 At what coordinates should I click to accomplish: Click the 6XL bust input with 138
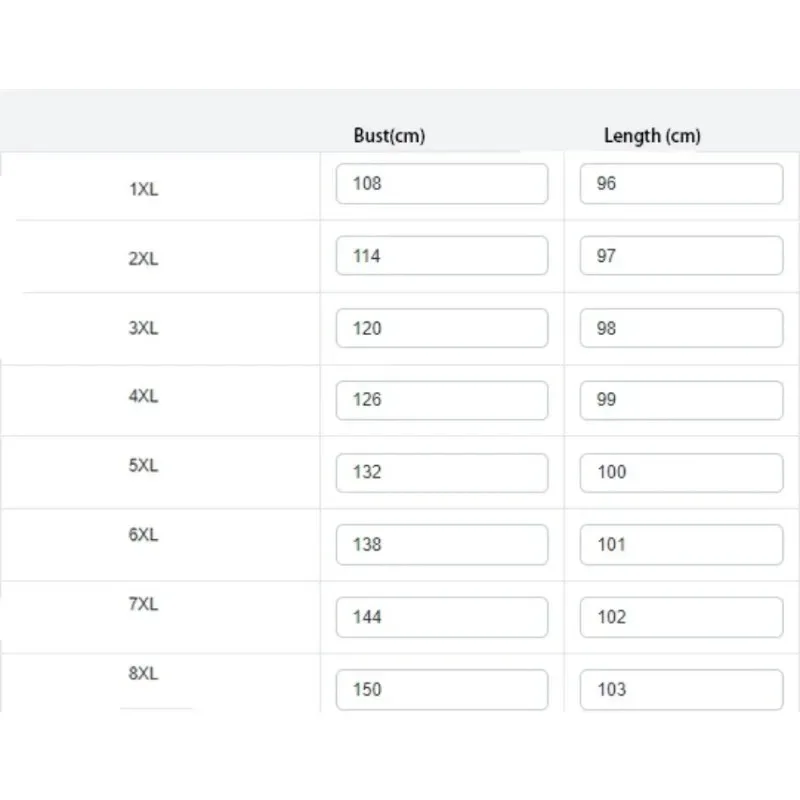(442, 545)
